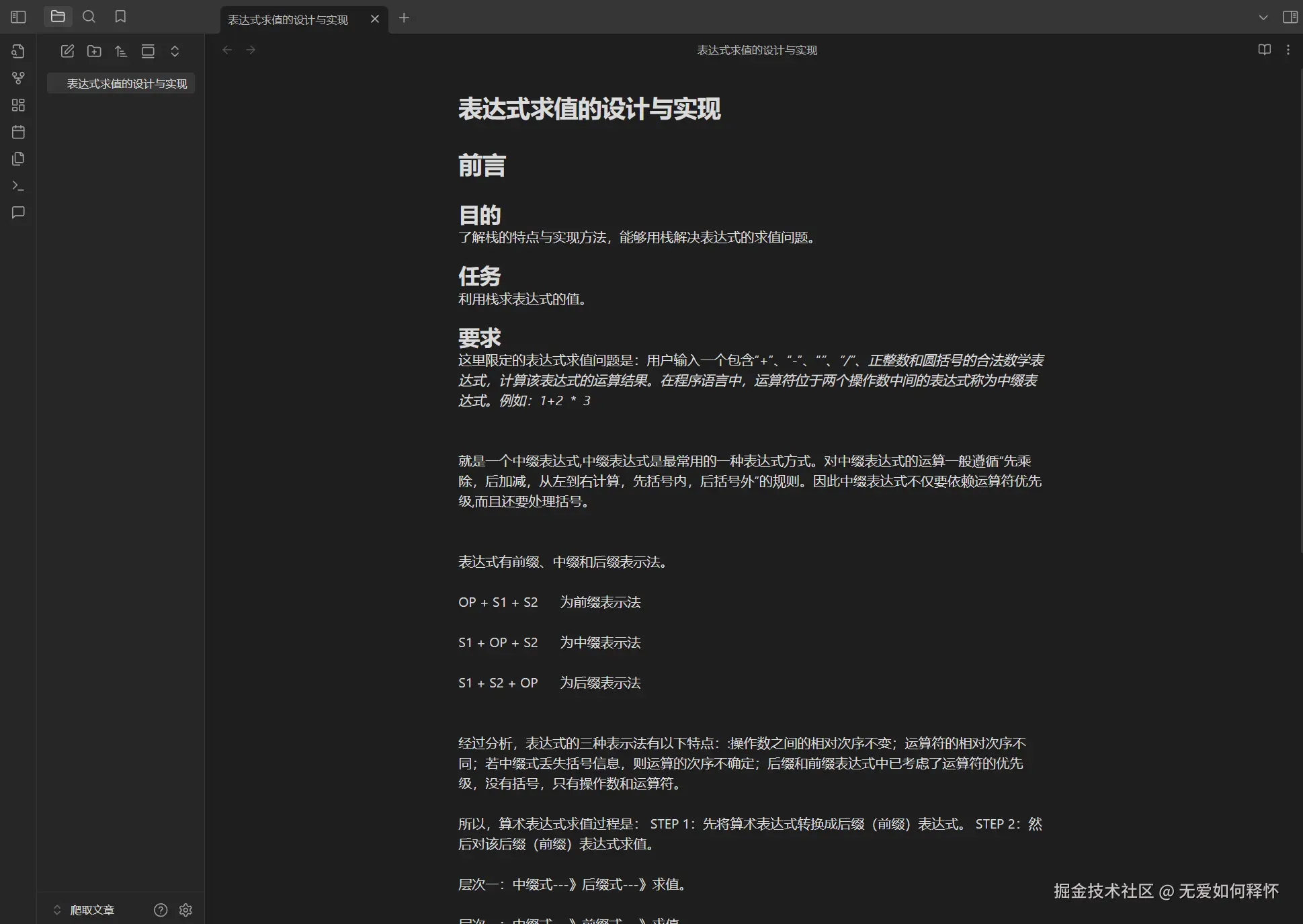Image resolution: width=1303 pixels, height=924 pixels.
Task: Open the tab list dropdown arrow
Action: coord(1263,17)
